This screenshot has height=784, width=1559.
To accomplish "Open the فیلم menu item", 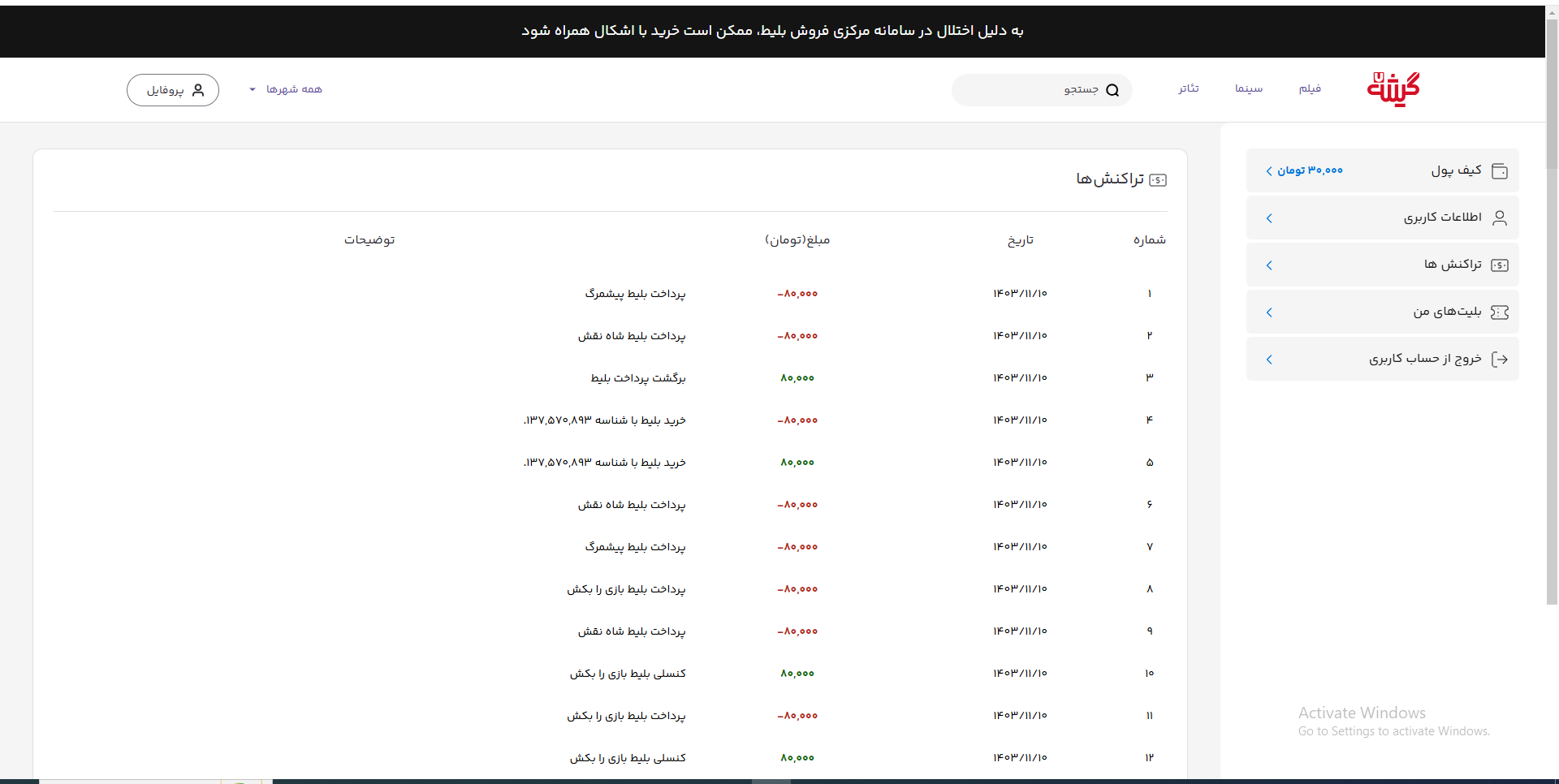I will [x=1310, y=88].
